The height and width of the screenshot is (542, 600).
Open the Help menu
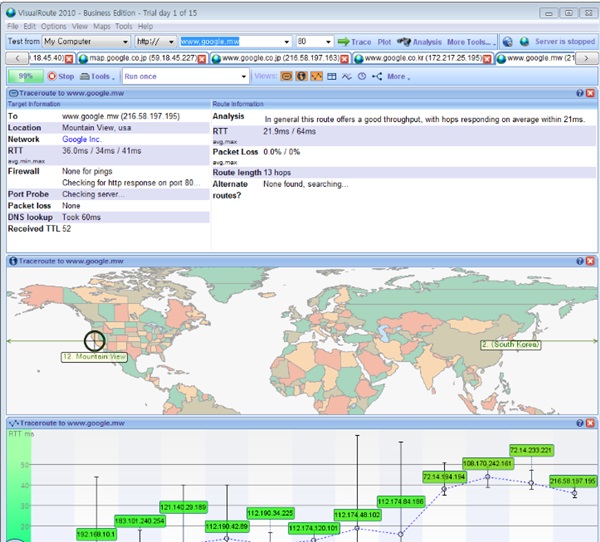click(x=145, y=26)
